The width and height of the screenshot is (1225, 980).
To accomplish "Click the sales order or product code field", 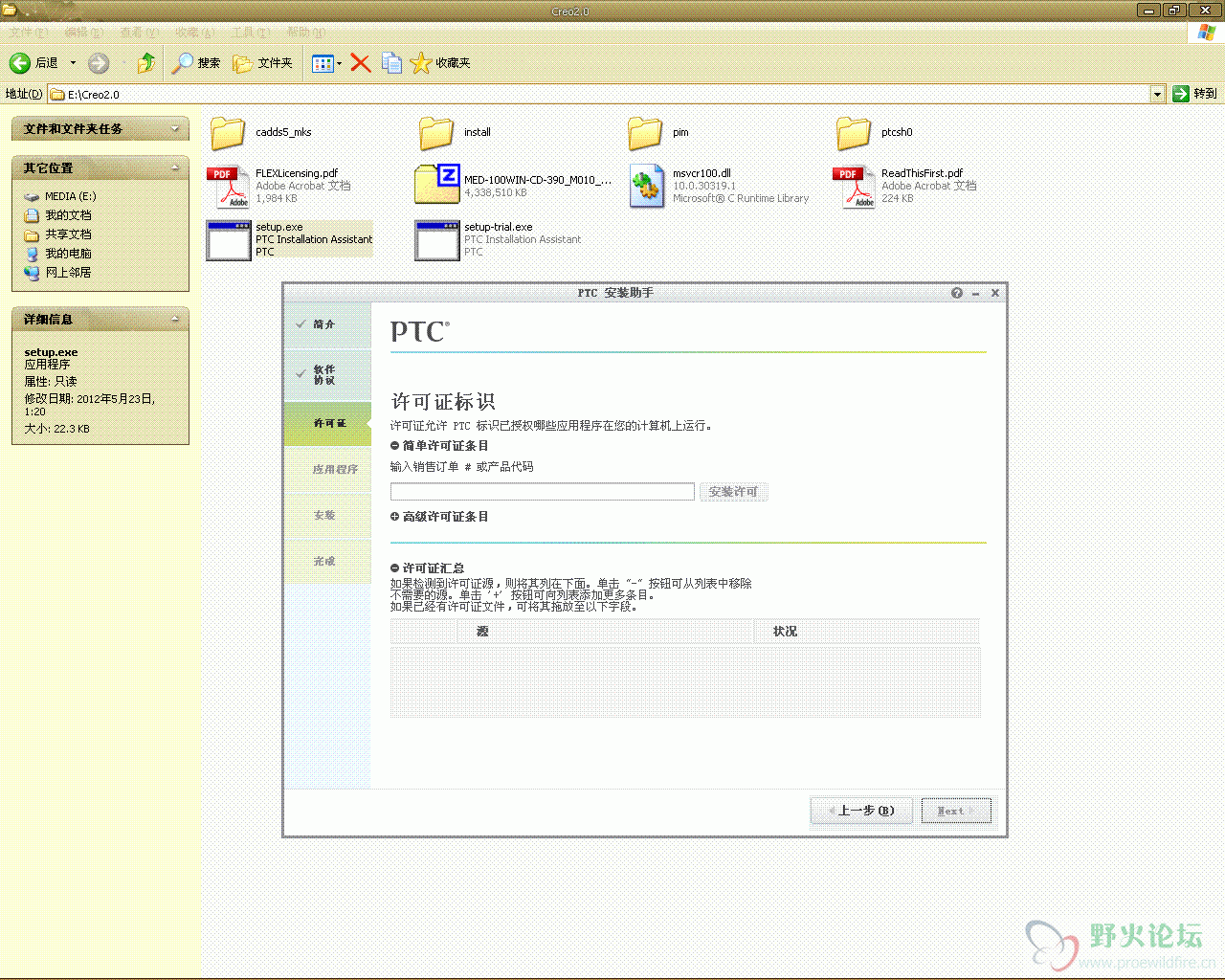I will 542,492.
